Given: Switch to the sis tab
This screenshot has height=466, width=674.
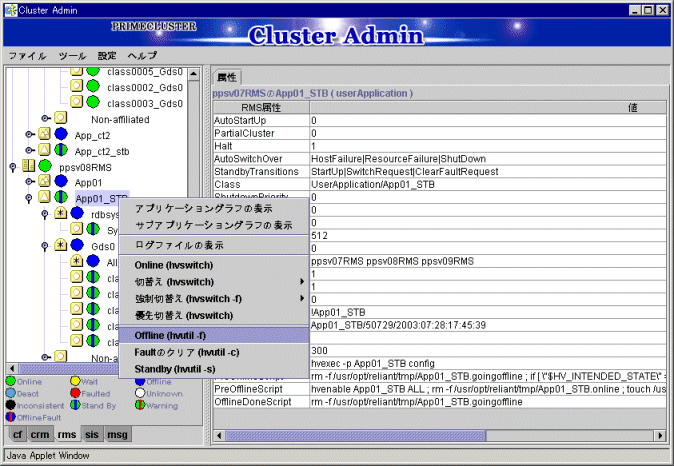Looking at the screenshot, I should click(x=92, y=435).
